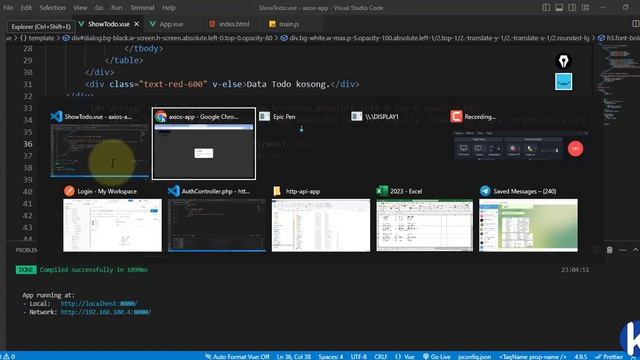Open the View menu

pyautogui.click(x=80, y=7)
